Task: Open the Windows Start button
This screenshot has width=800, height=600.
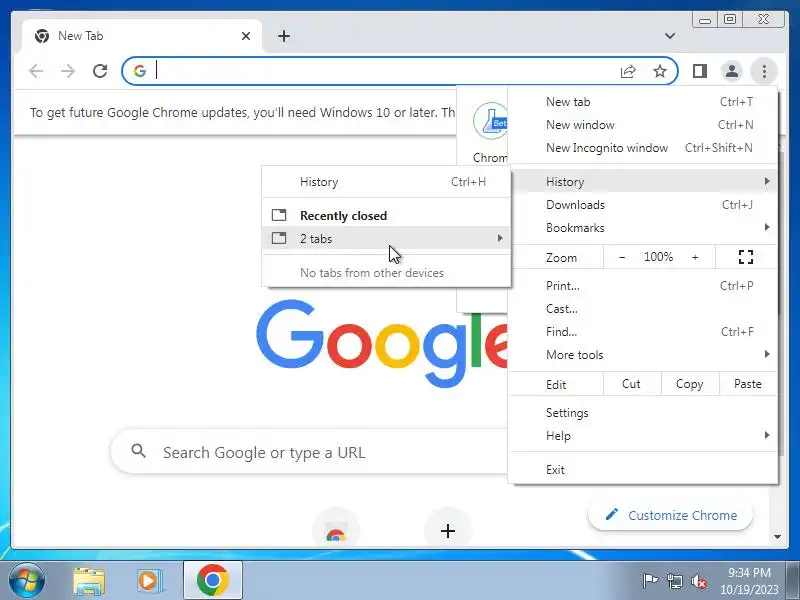Action: point(26,580)
